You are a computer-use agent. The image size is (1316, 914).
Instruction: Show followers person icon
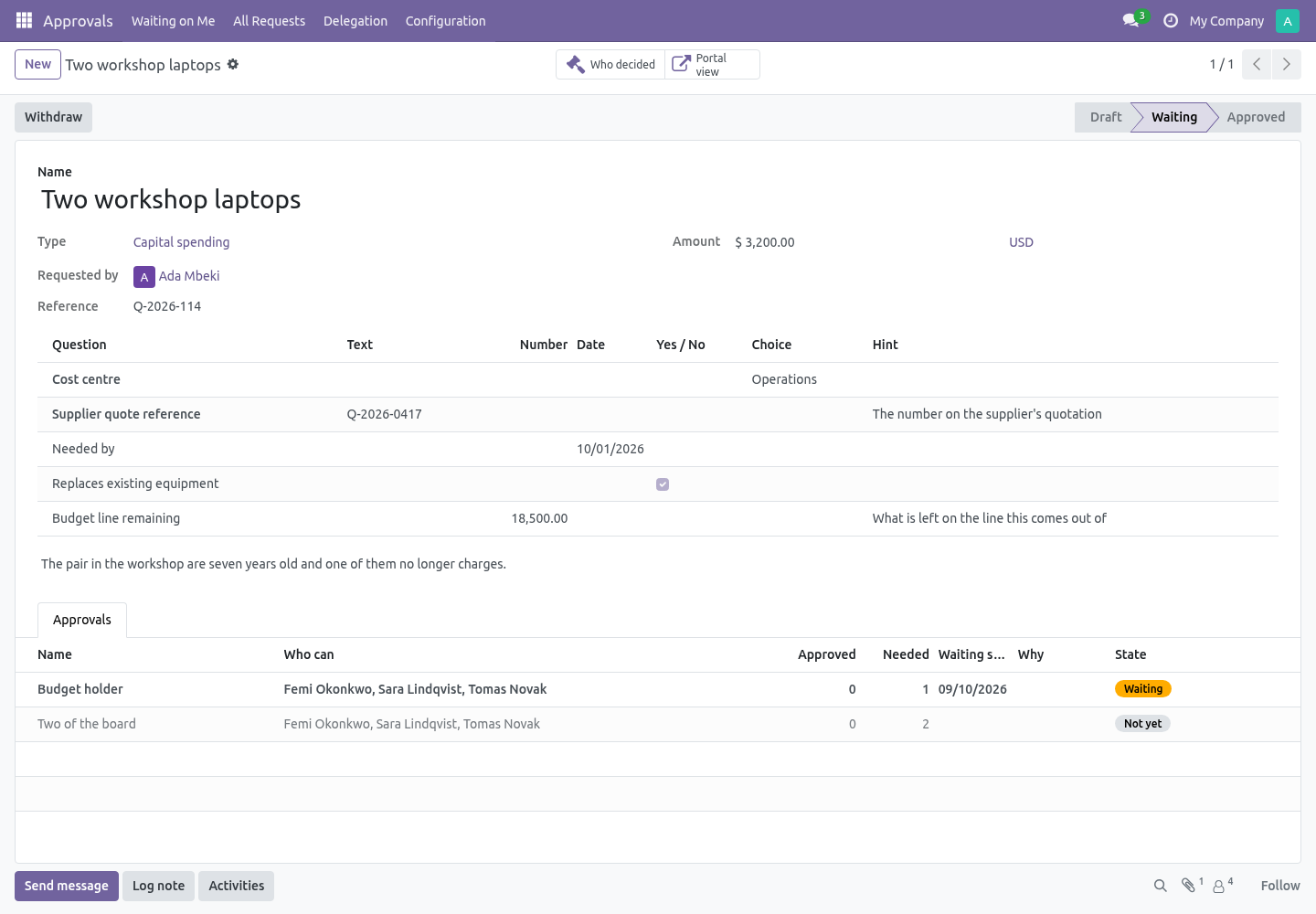pyautogui.click(x=1219, y=886)
